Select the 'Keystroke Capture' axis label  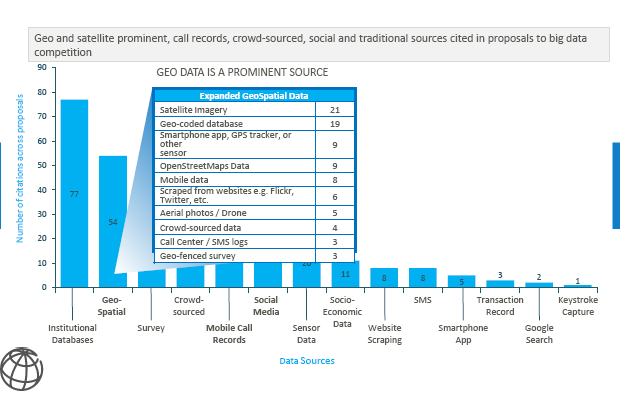click(x=578, y=306)
